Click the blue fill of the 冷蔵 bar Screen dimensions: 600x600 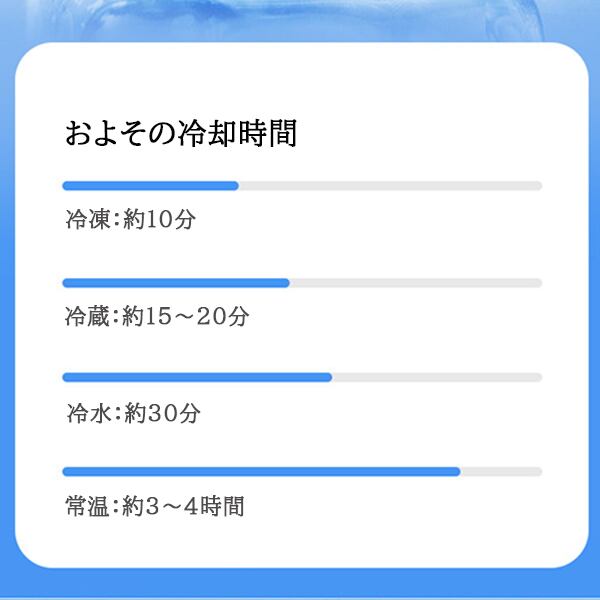tap(175, 283)
